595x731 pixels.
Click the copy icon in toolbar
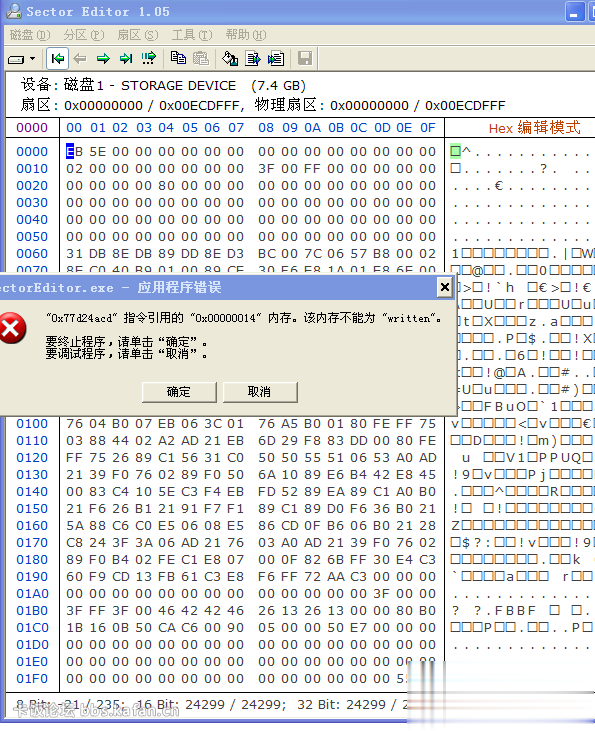pyautogui.click(x=178, y=58)
